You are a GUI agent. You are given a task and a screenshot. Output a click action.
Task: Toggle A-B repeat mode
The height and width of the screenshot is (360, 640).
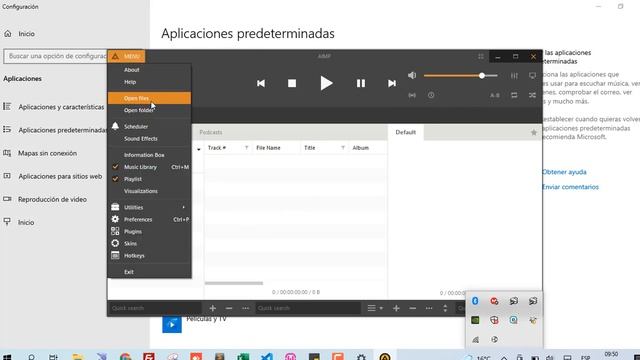coord(495,95)
